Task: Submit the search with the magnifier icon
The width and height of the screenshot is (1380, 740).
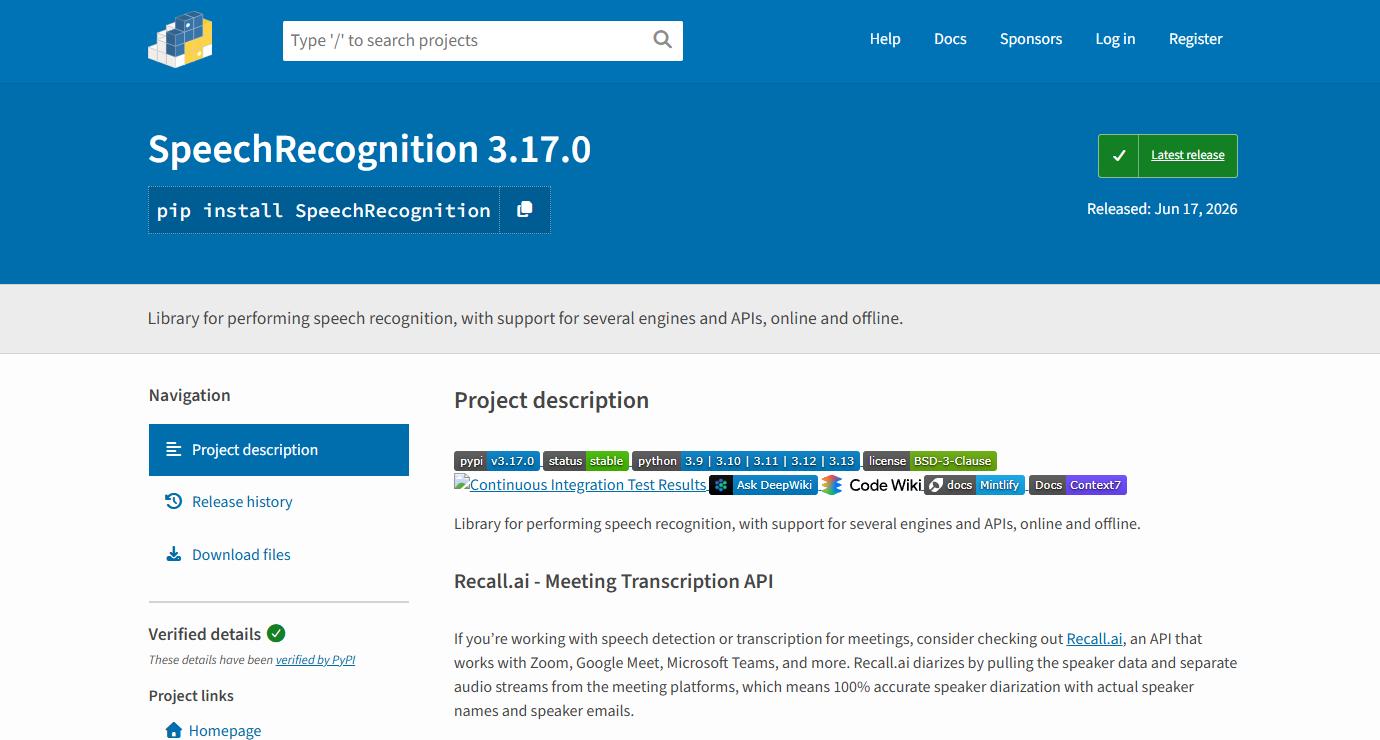Action: click(662, 40)
